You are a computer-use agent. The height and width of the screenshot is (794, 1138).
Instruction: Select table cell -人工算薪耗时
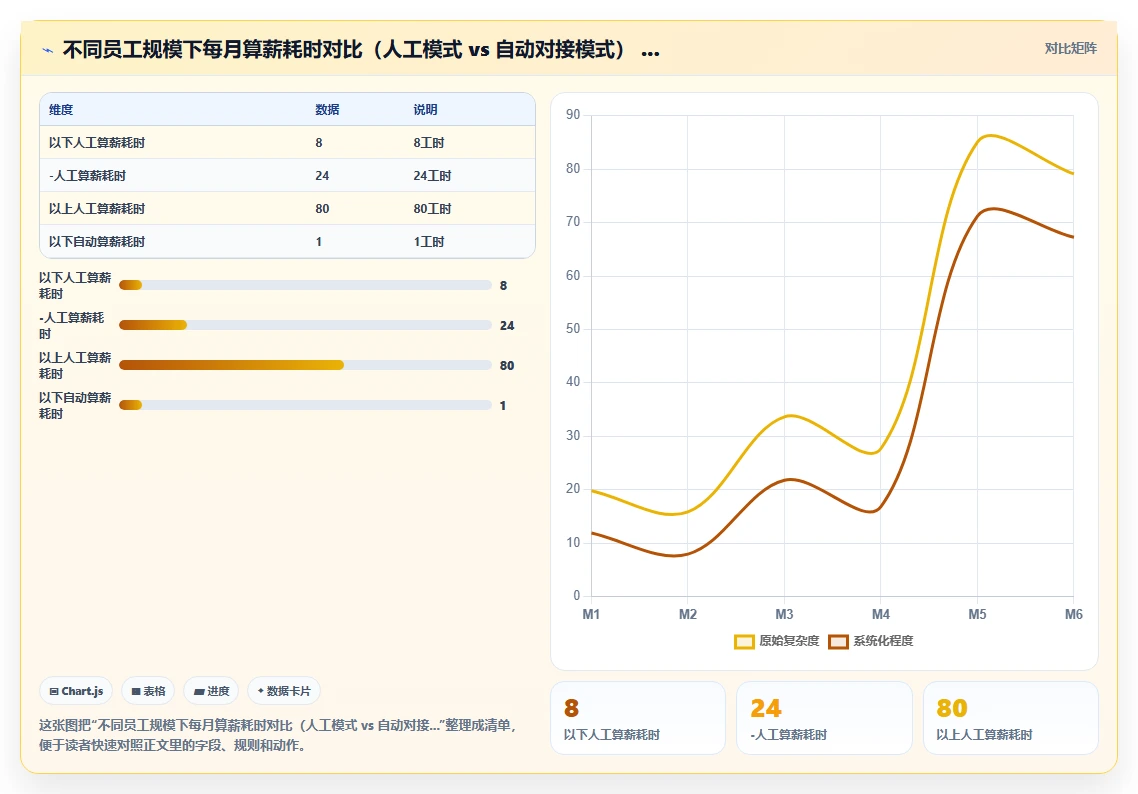click(87, 176)
